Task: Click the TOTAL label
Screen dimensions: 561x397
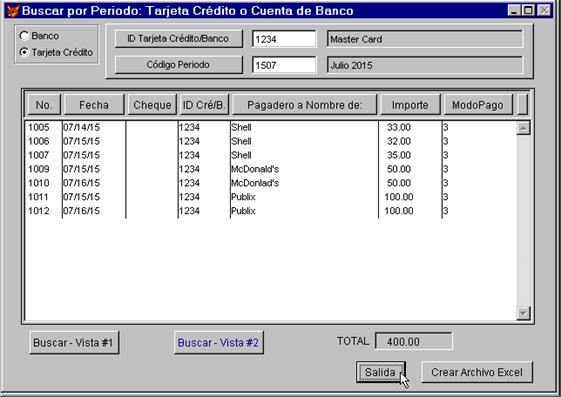Action: pos(353,341)
